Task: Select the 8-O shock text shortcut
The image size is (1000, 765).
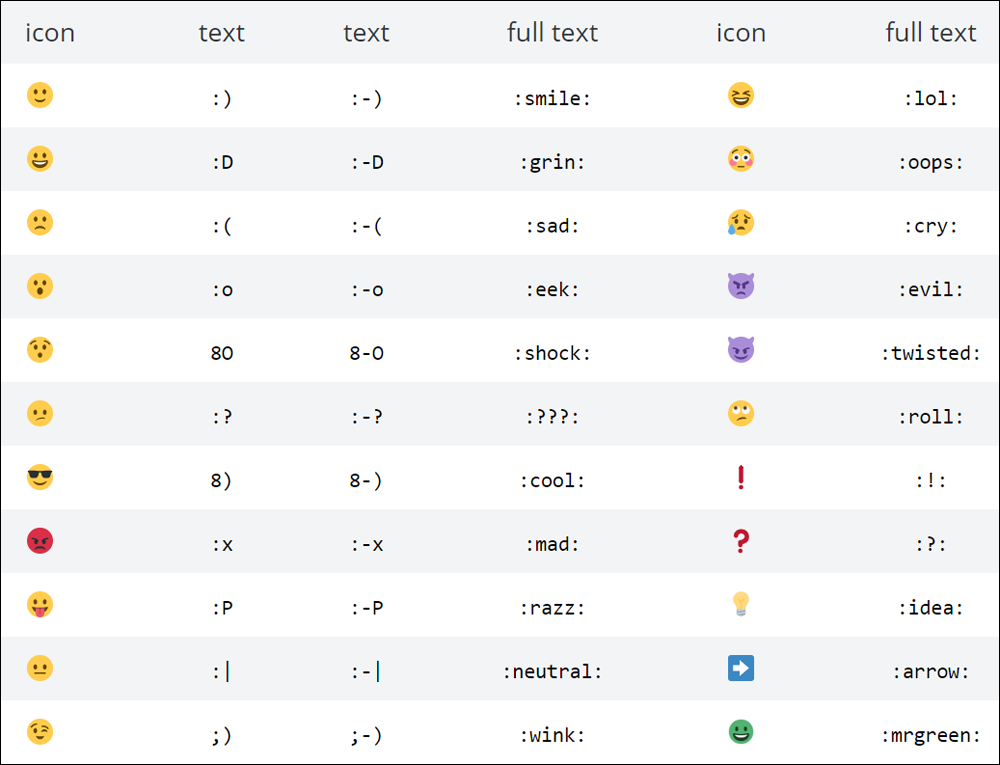Action: click(x=366, y=353)
